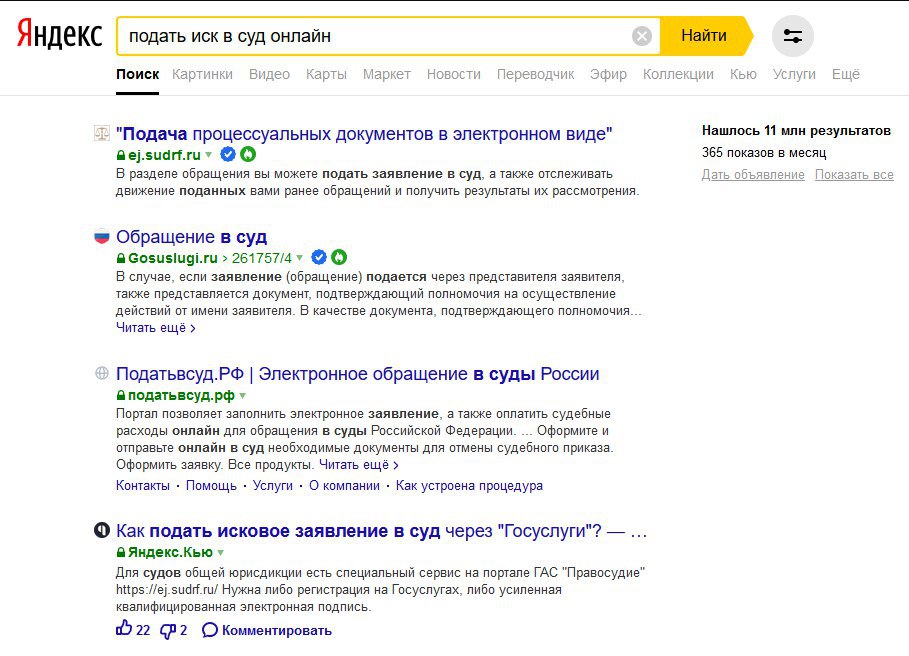Screen dimensions: 909x656
Task: Switch to the Маркет tab
Action: coord(387,74)
